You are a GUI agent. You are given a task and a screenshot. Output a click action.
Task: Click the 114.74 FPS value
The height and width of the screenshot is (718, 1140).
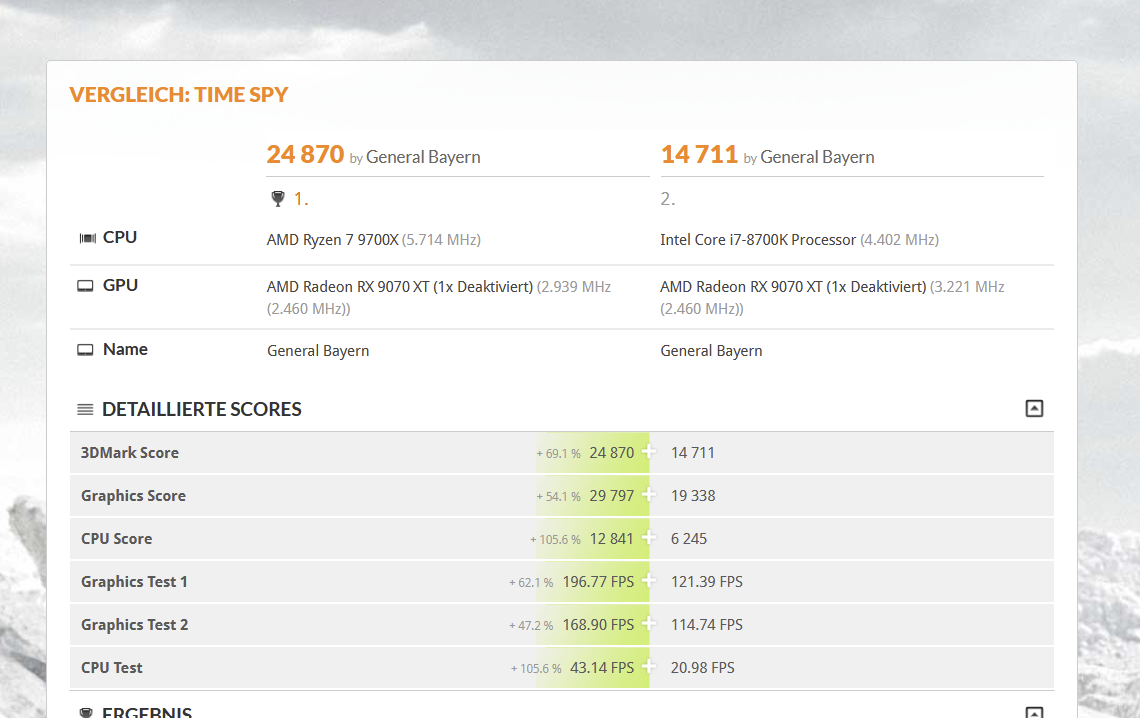(707, 624)
